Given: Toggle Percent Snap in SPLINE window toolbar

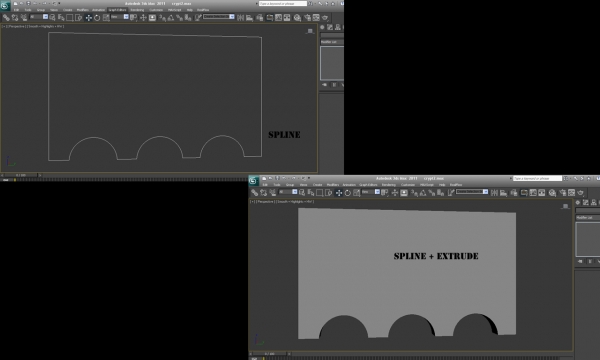Looking at the screenshot, I should click(180, 17).
